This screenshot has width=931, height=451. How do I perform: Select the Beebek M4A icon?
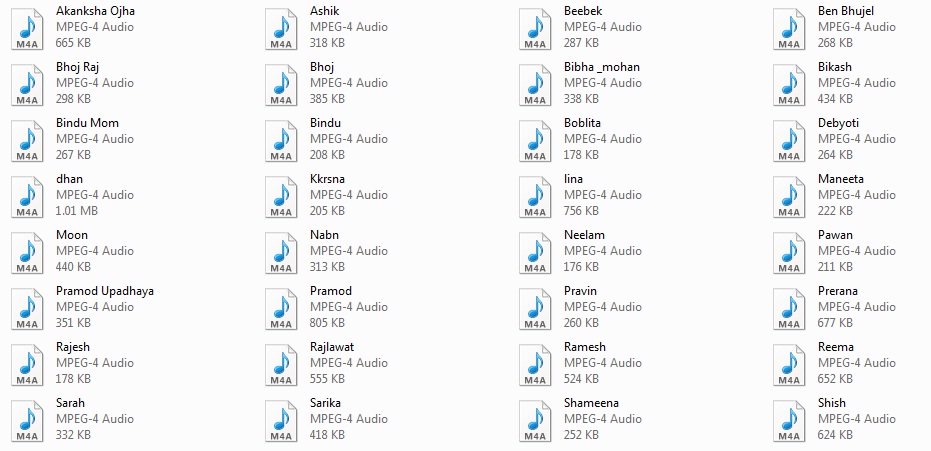point(536,29)
